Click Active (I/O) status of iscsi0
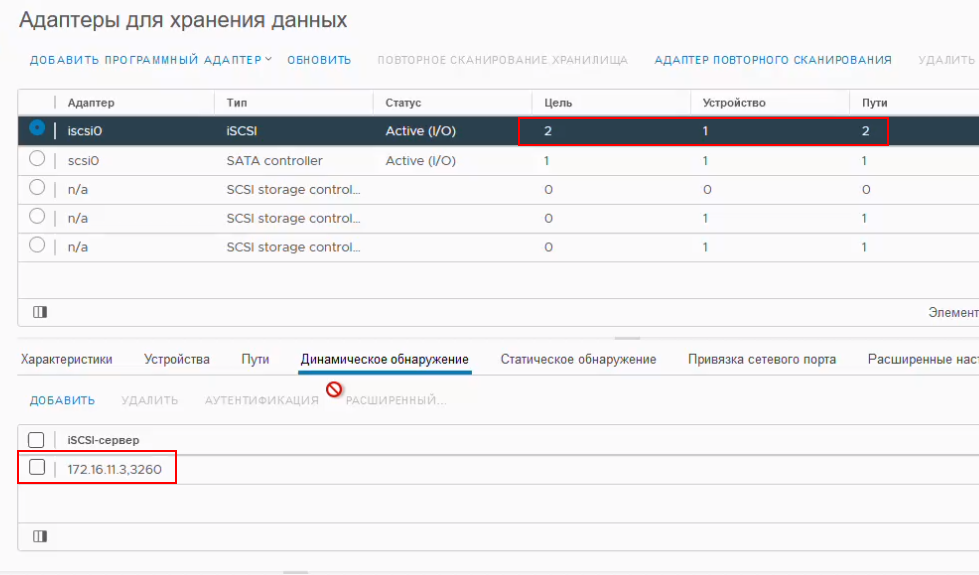Image resolution: width=979 pixels, height=575 pixels. pyautogui.click(x=421, y=131)
